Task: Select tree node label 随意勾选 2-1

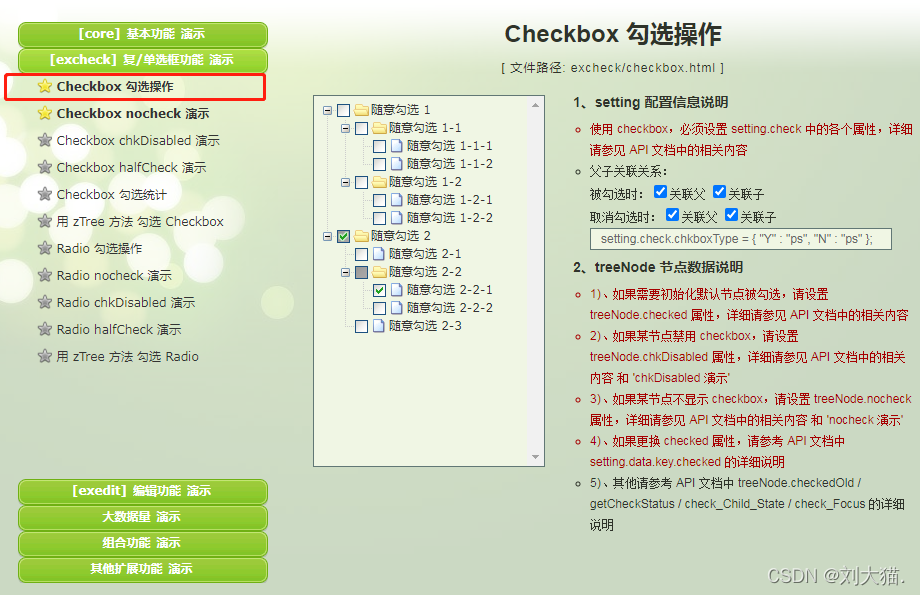Action: 425,253
